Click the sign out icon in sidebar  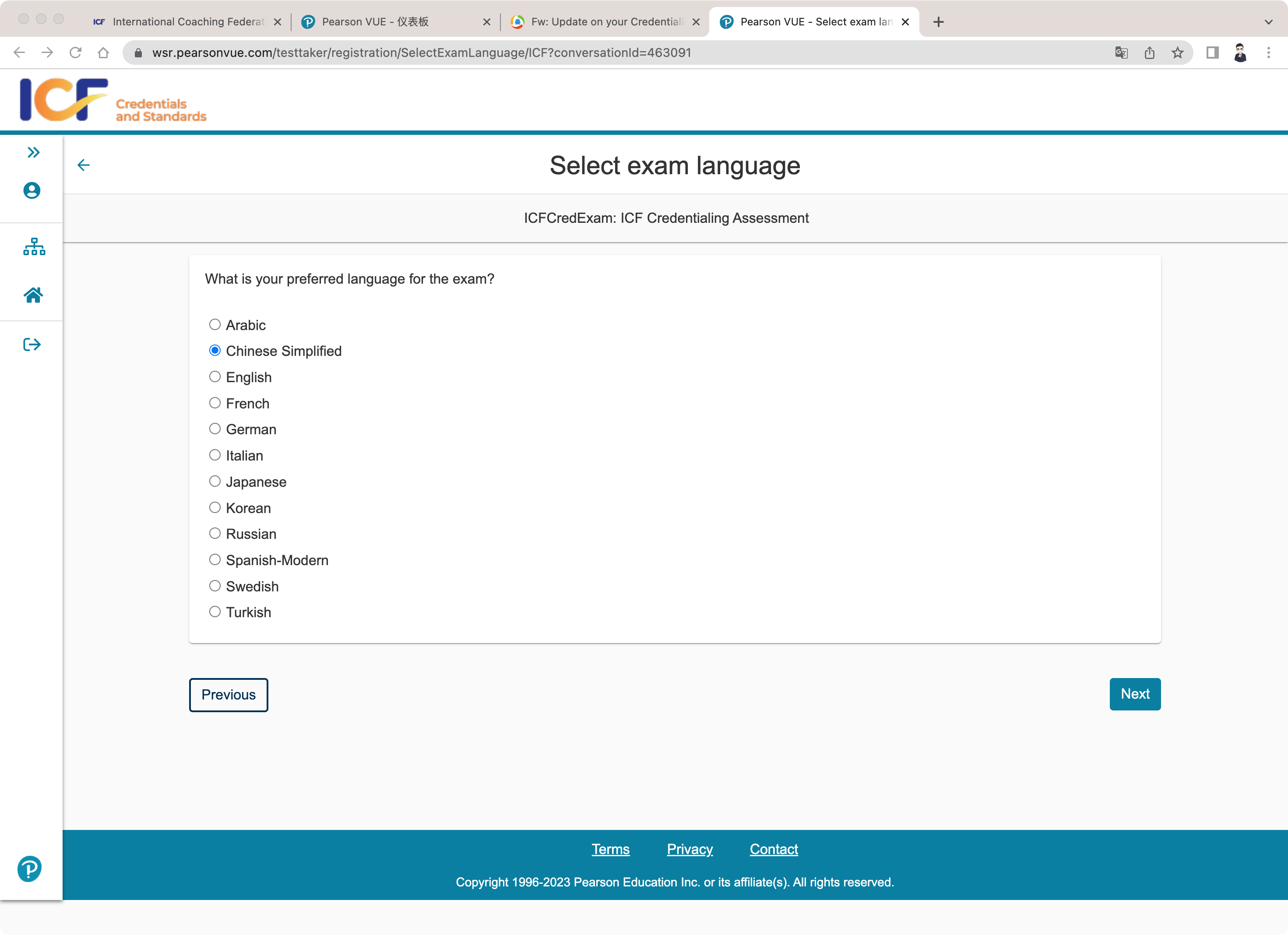32,344
